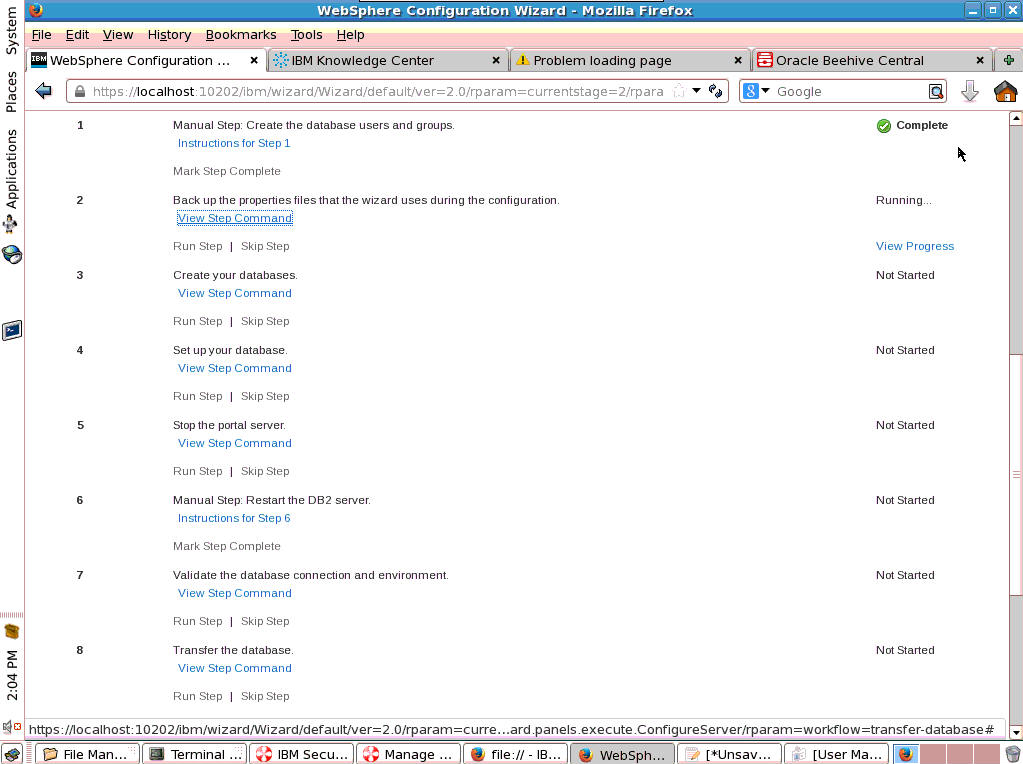This screenshot has width=1023, height=764.
Task: Open the Edit menu
Action: [x=77, y=35]
